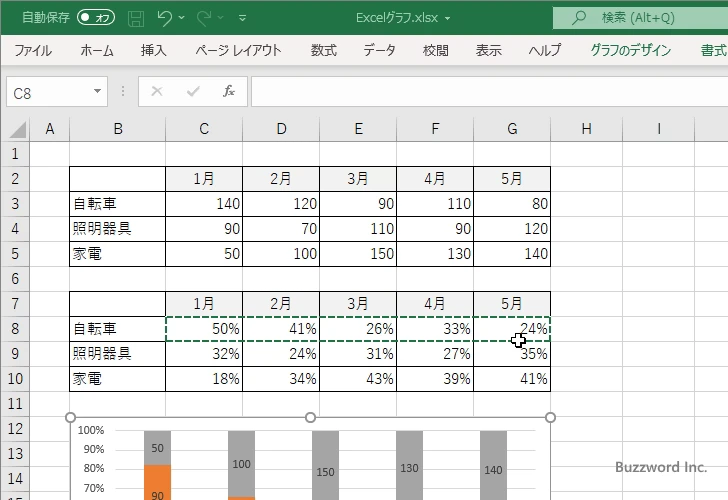The width and height of the screenshot is (728, 500).
Task: Open the ファイル tab
Action: click(x=33, y=50)
